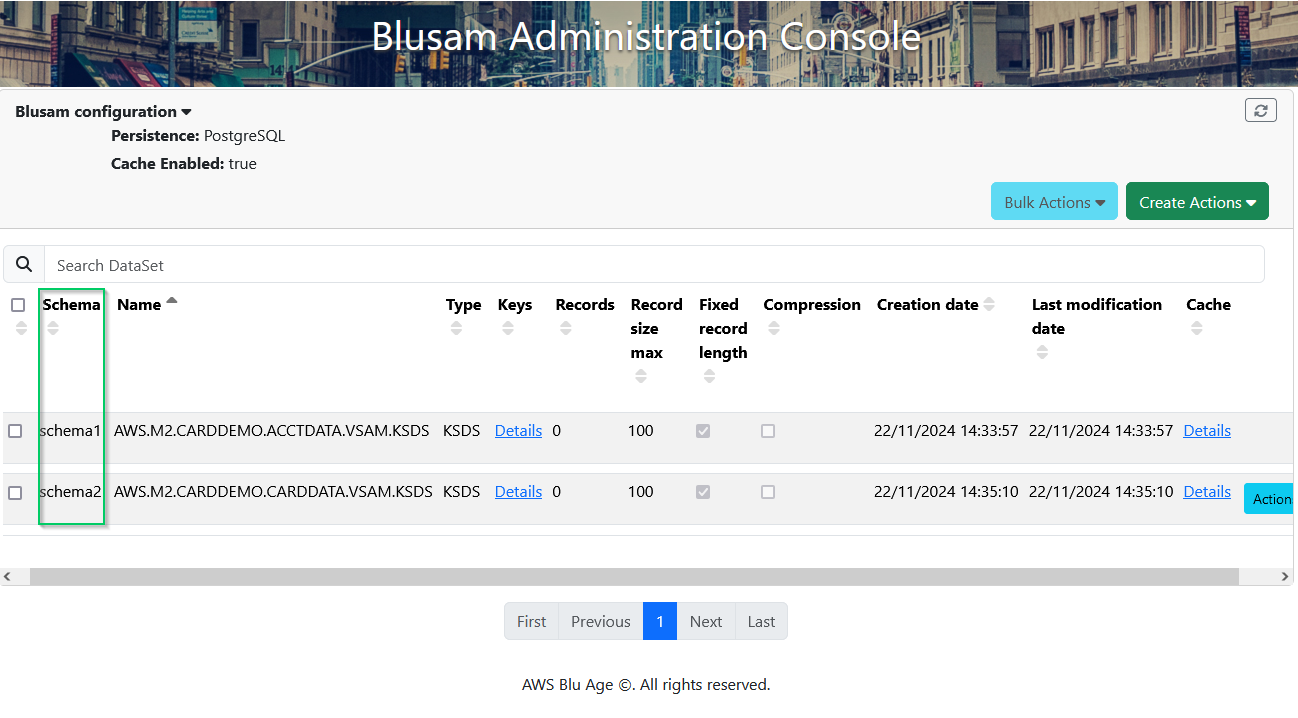The image size is (1298, 718).
Task: Click the search magnifier icon
Action: 24,264
